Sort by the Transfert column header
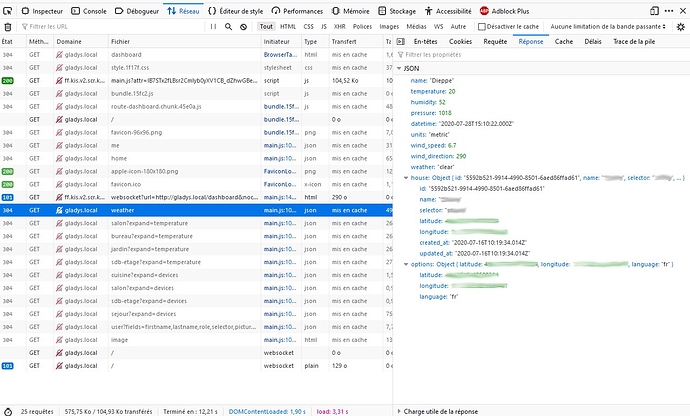Screen dimensions: 690x416 tap(356, 41)
